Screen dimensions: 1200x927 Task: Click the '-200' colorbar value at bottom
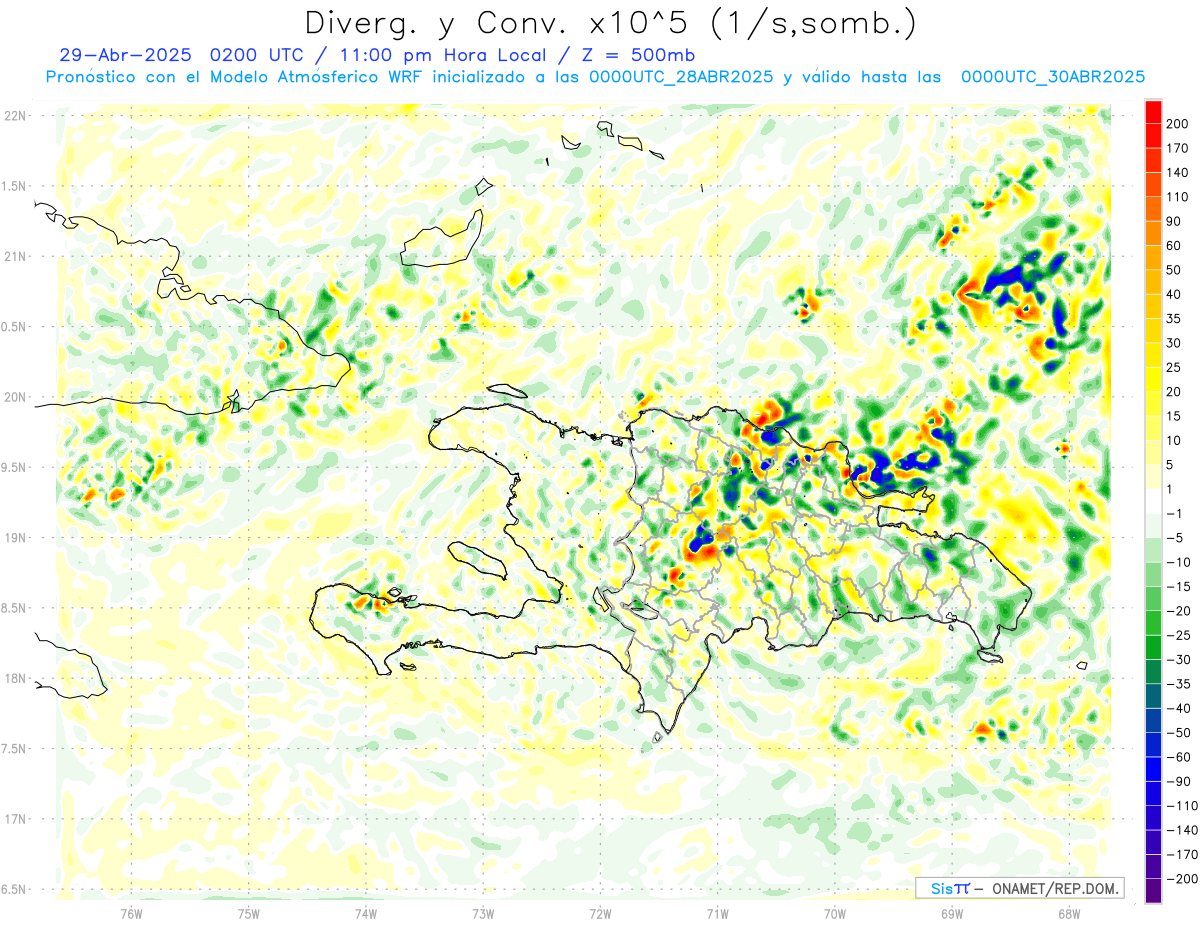tap(1183, 879)
